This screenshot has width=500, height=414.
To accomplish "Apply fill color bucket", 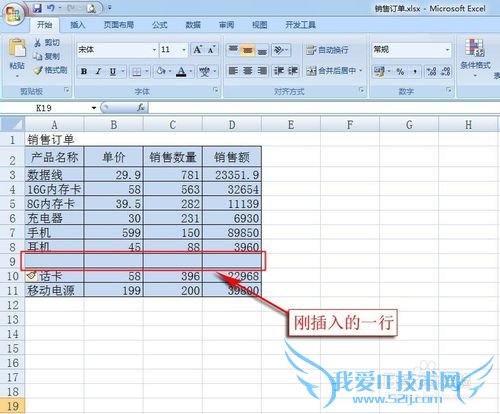I will click(161, 71).
